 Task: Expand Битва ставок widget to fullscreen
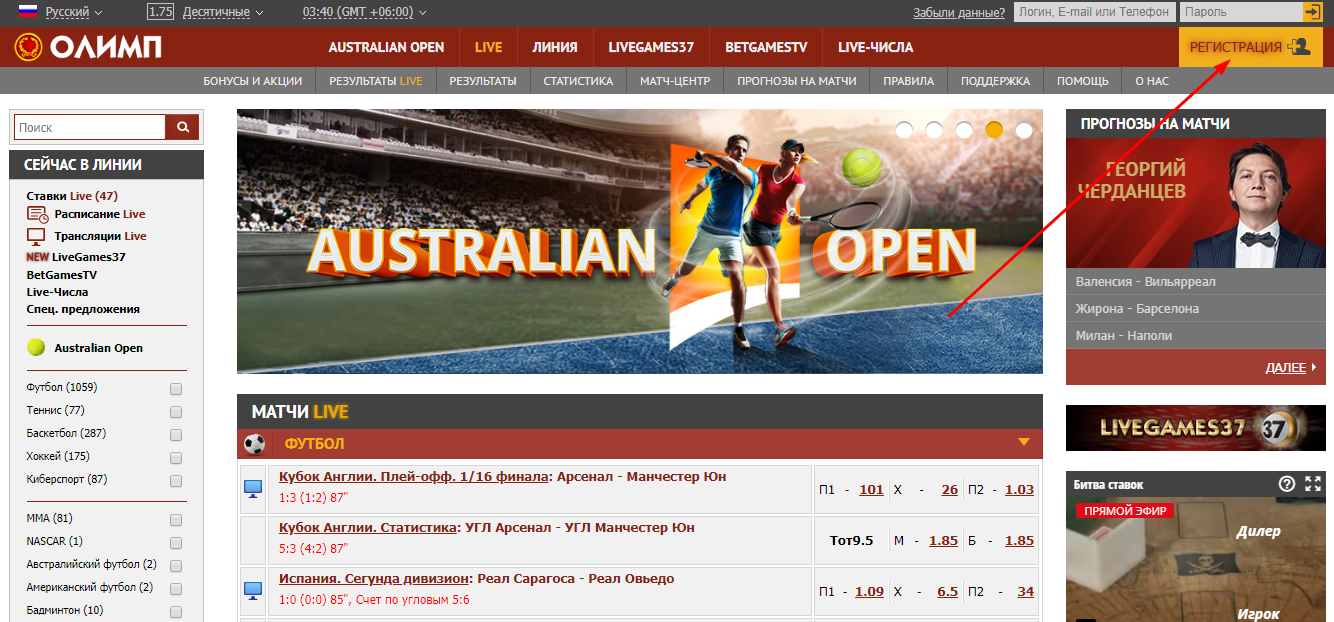tap(1313, 484)
